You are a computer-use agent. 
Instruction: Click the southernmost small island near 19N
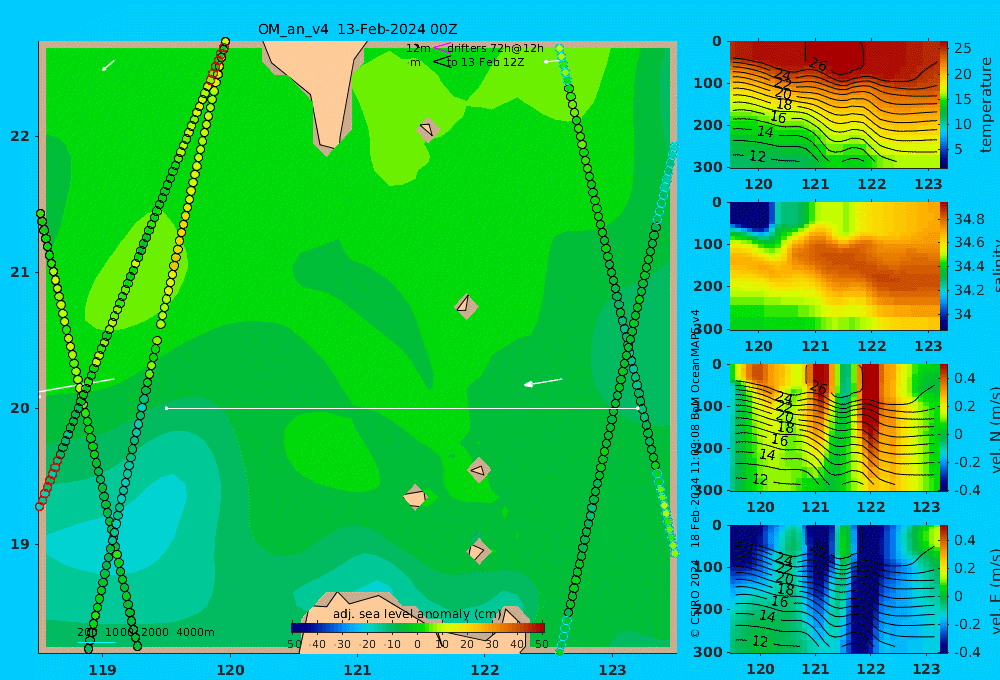coord(478,551)
